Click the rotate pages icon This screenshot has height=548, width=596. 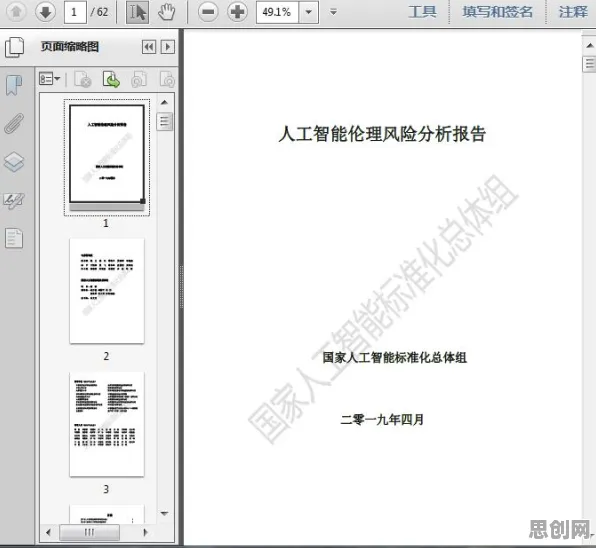click(x=139, y=79)
